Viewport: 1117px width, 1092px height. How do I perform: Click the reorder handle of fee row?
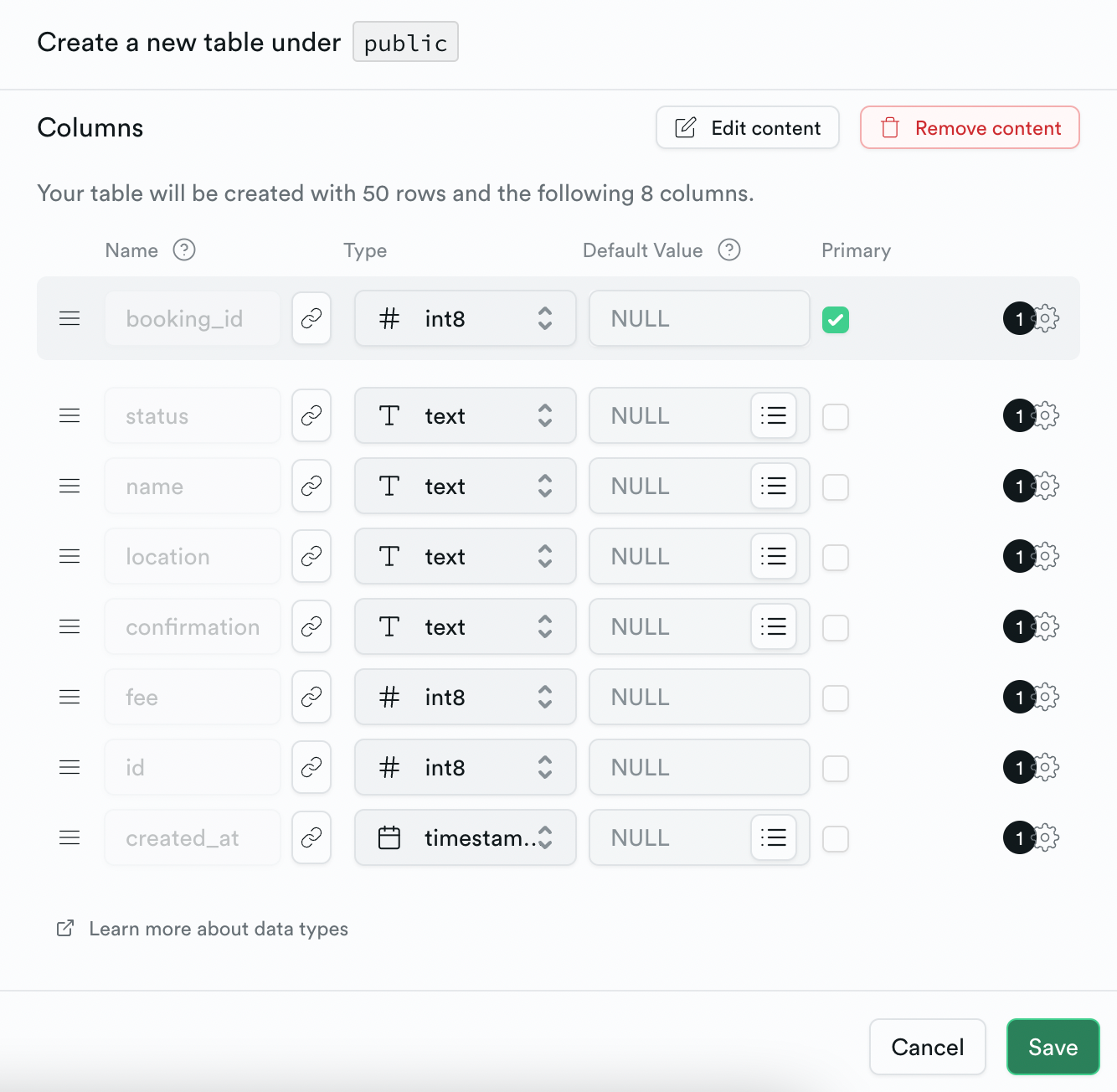[x=69, y=697]
